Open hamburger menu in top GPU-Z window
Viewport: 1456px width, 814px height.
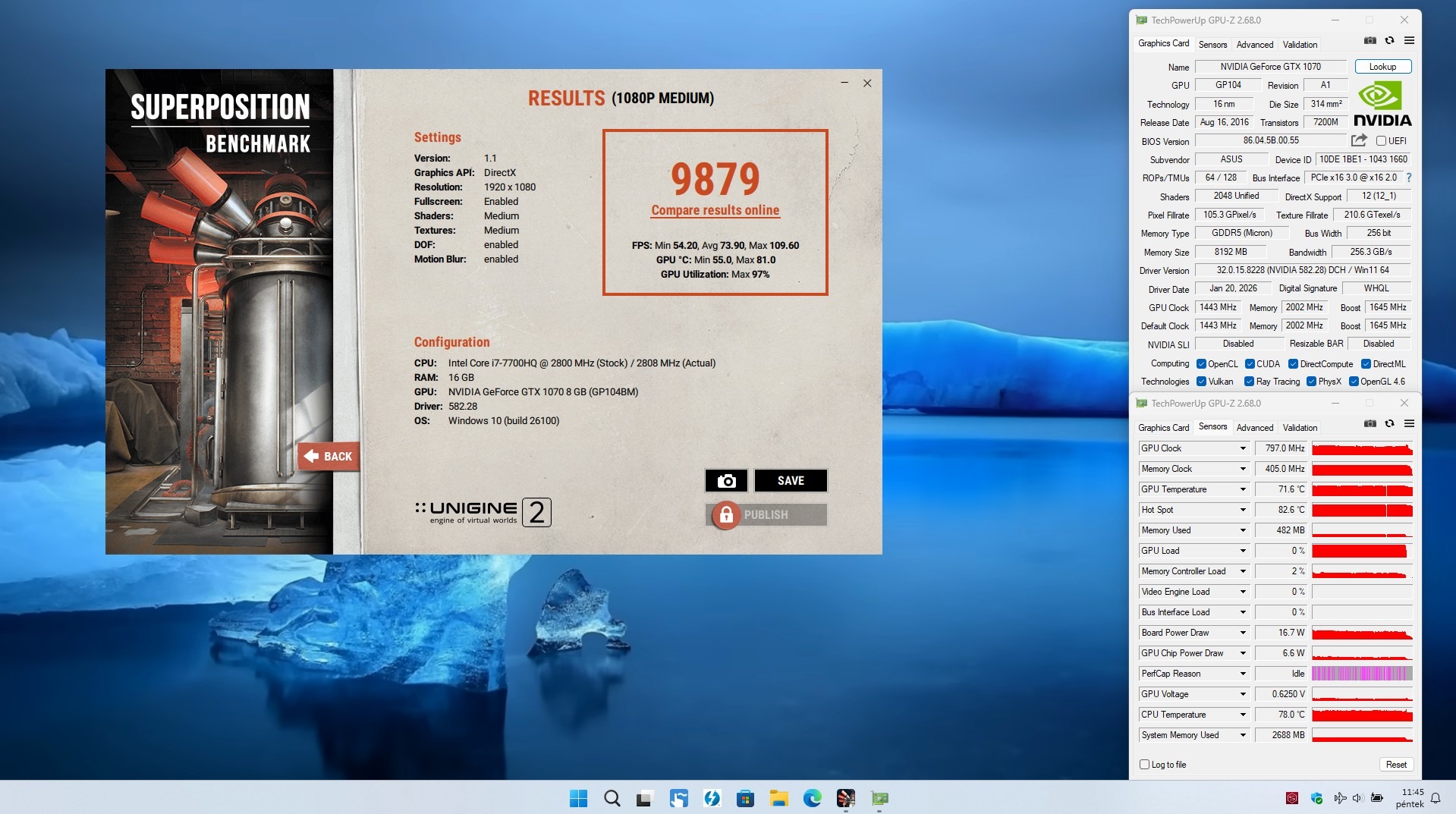tap(1409, 41)
